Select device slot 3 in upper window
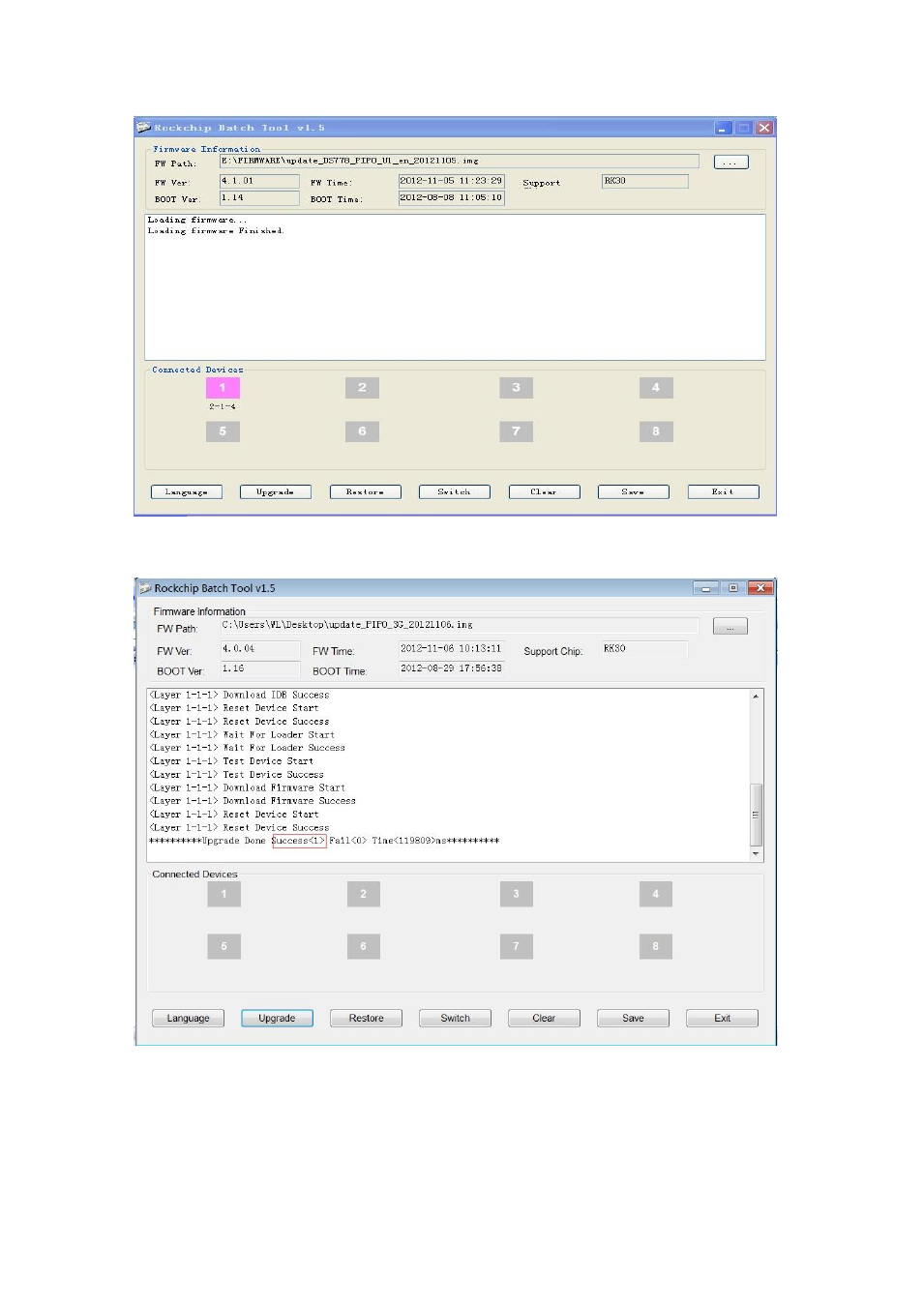The height and width of the screenshot is (1306, 924). coord(516,388)
